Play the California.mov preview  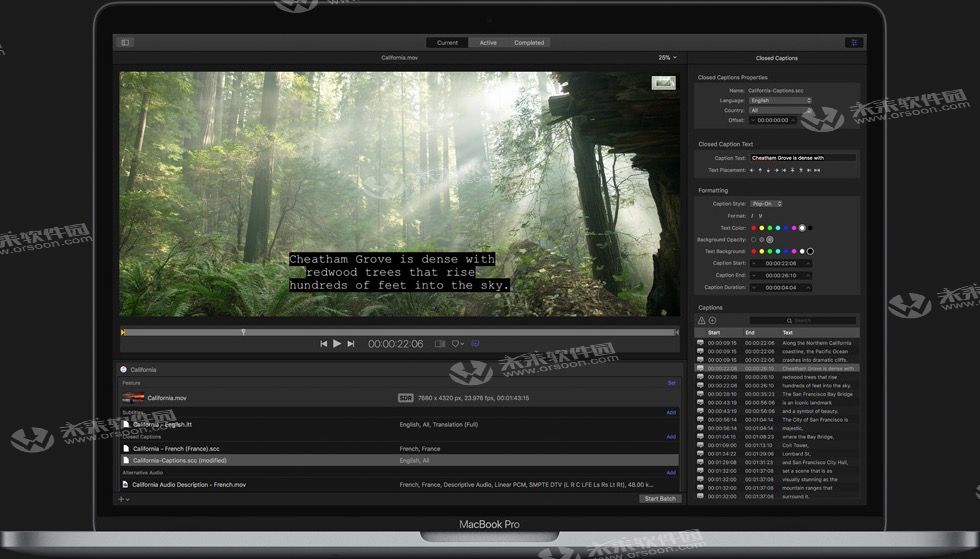click(x=337, y=343)
